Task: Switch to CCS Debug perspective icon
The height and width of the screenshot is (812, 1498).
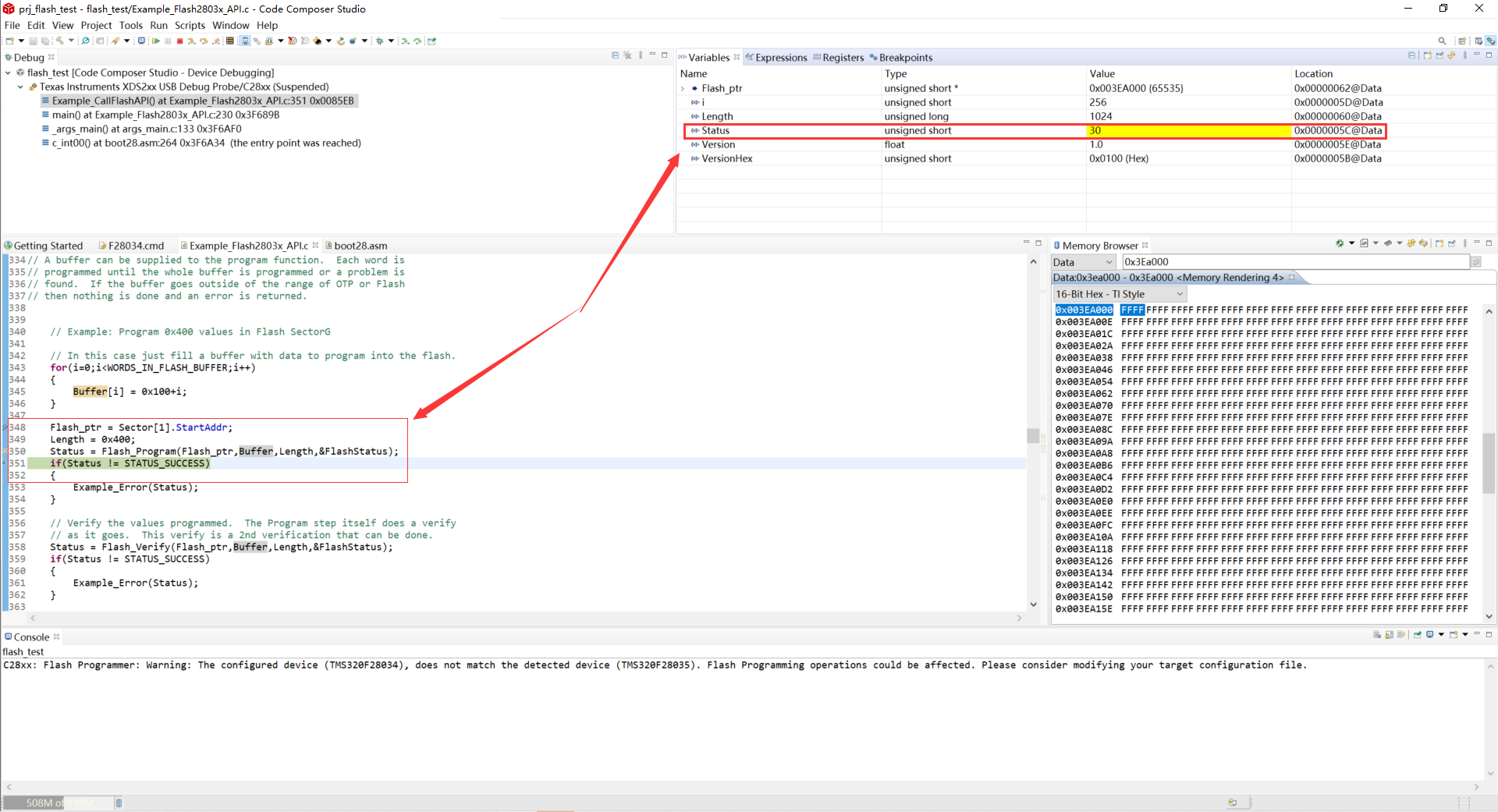Action: (x=1490, y=41)
